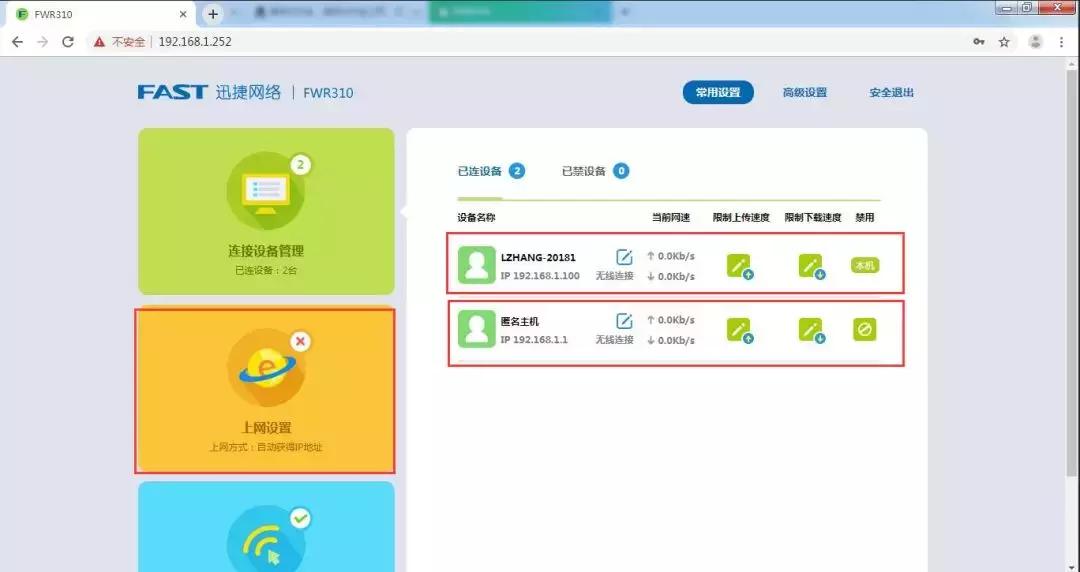
Task: Edit the name of 匿名主机 device
Action: [x=624, y=321]
